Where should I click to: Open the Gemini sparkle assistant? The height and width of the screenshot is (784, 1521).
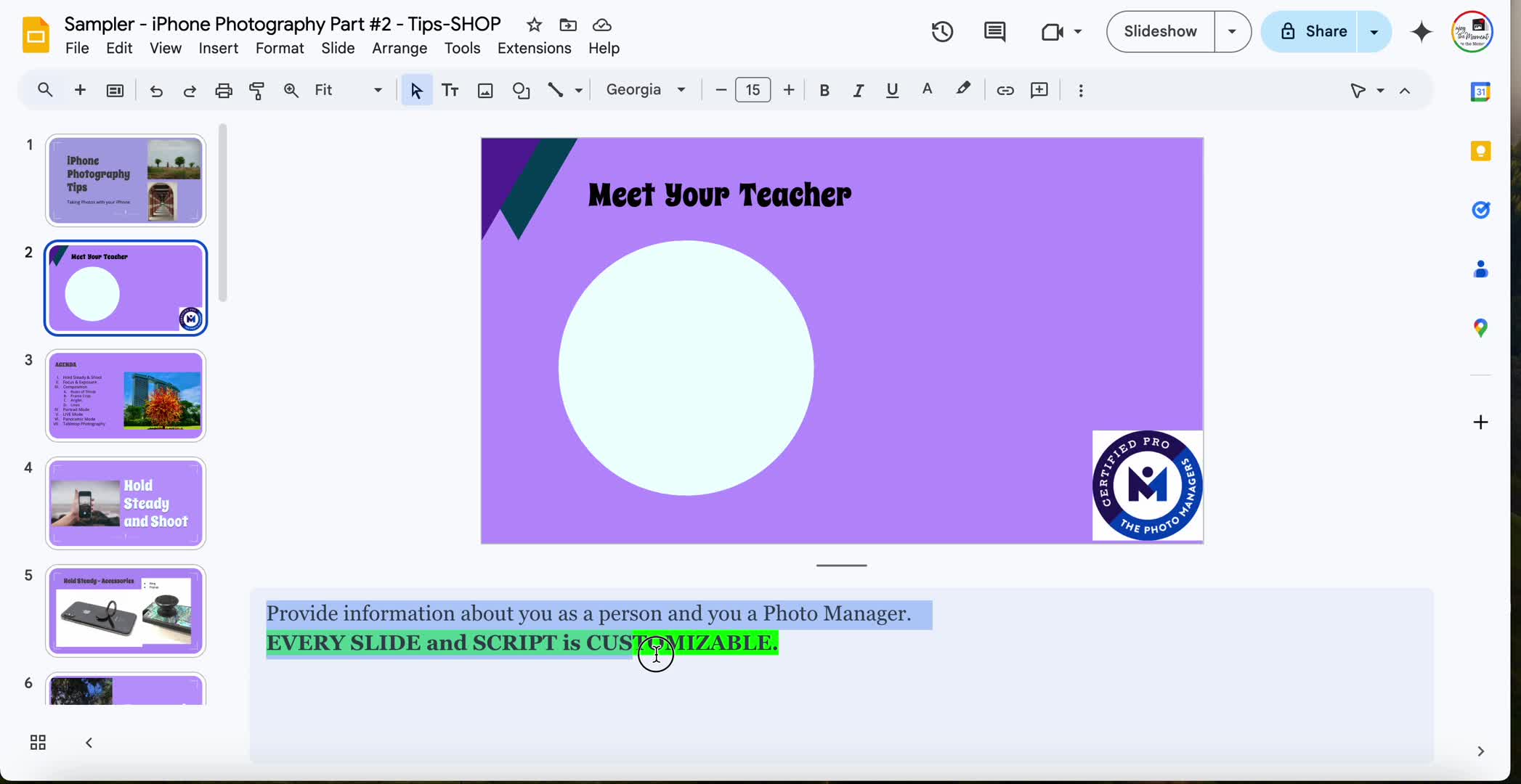pyautogui.click(x=1421, y=31)
